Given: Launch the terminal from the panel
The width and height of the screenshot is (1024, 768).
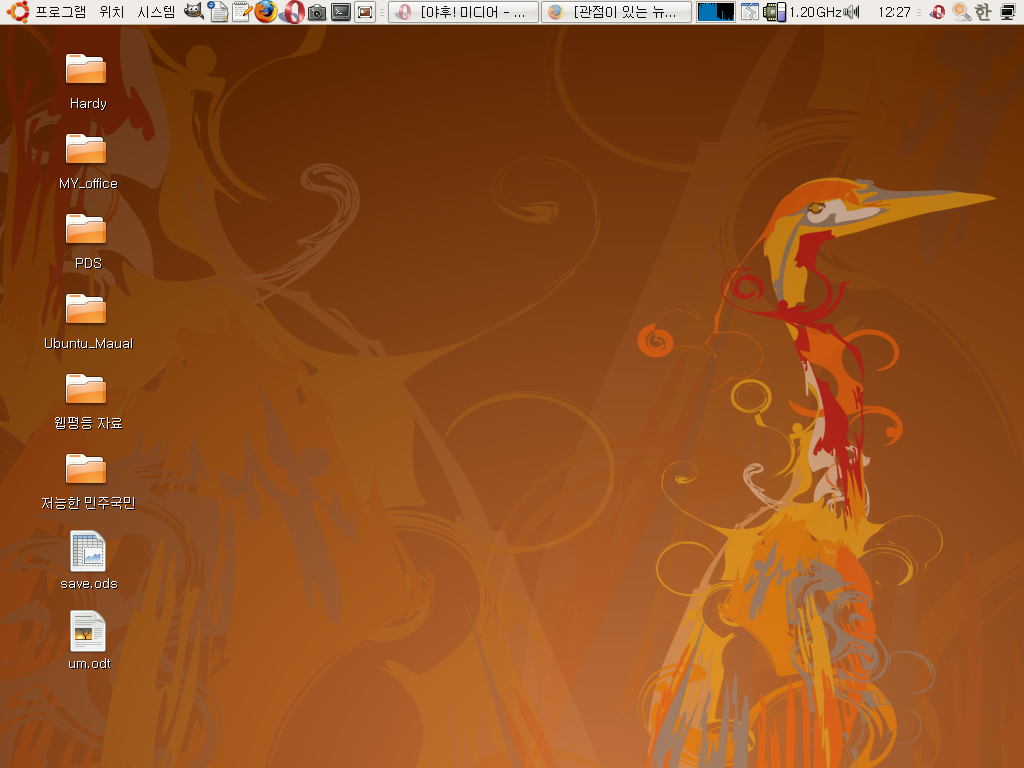Looking at the screenshot, I should [341, 12].
